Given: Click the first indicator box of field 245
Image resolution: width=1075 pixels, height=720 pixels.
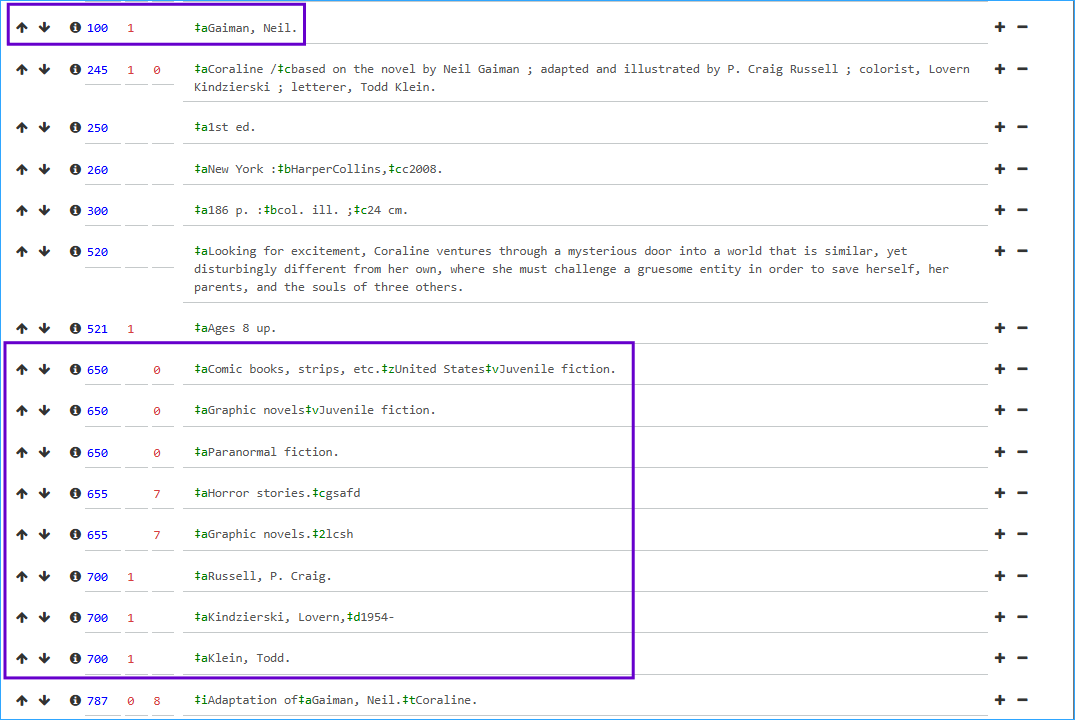Looking at the screenshot, I should (x=129, y=69).
